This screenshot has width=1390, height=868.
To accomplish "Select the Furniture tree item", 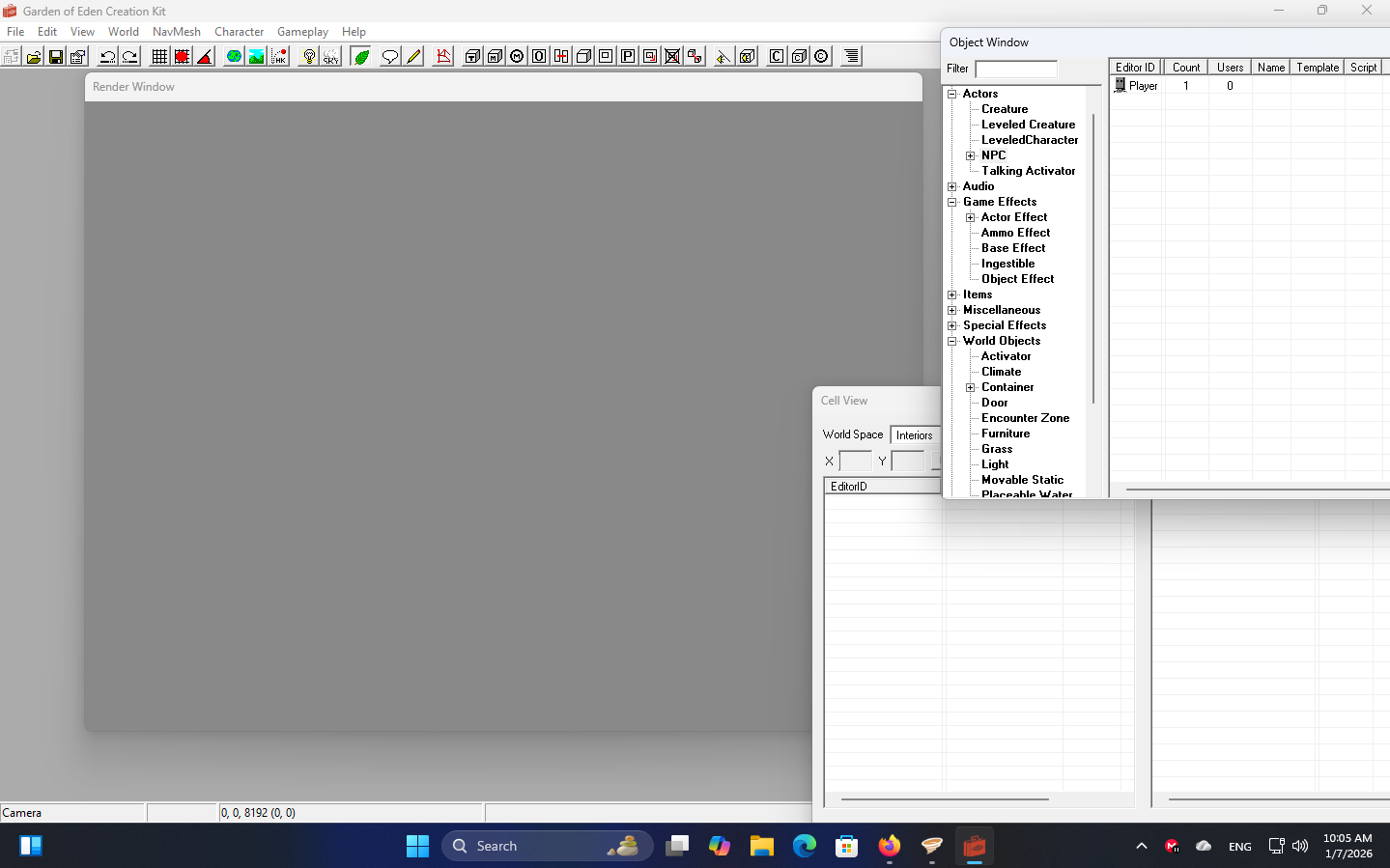I will [1006, 434].
